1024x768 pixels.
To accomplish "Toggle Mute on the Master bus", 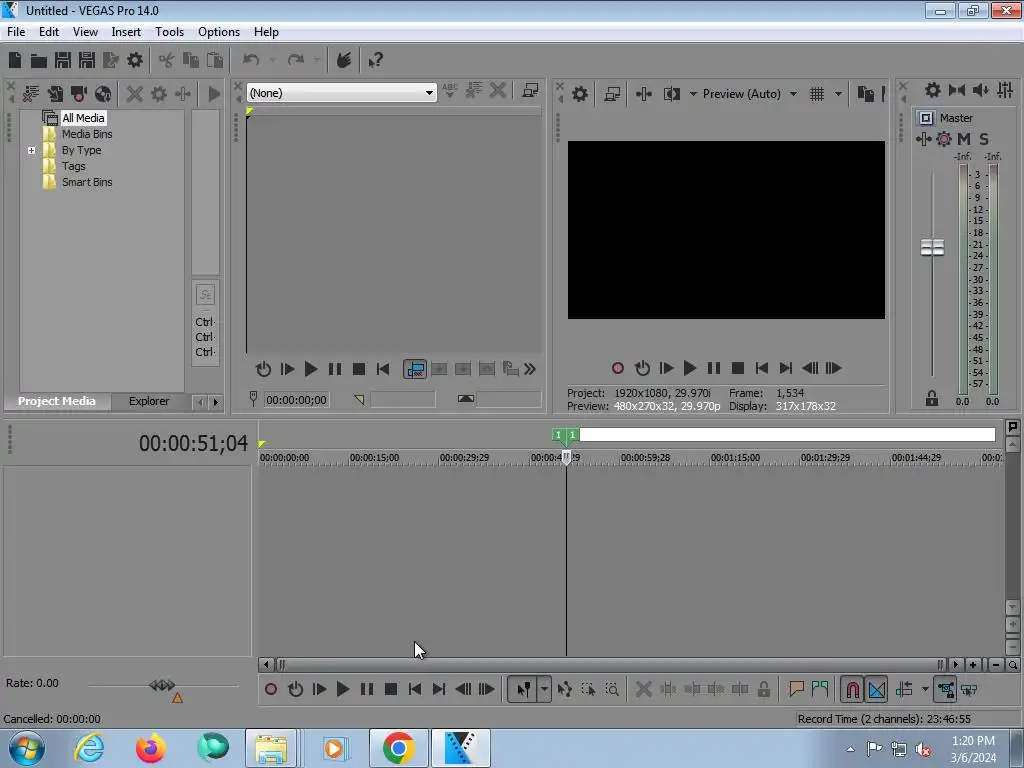I will click(964, 138).
